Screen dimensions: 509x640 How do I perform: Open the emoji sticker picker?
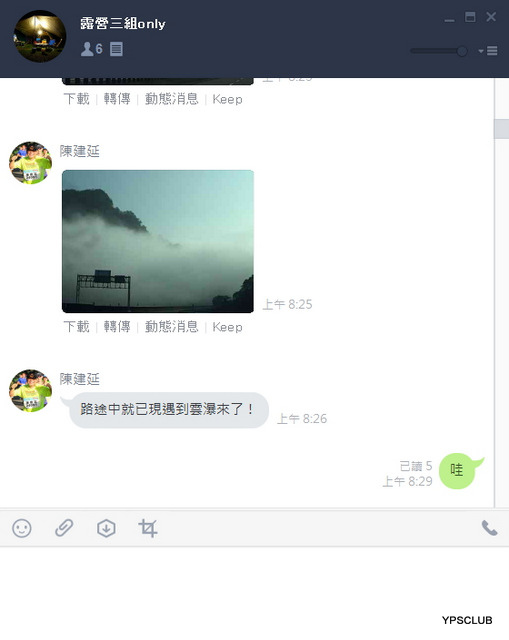[x=22, y=528]
